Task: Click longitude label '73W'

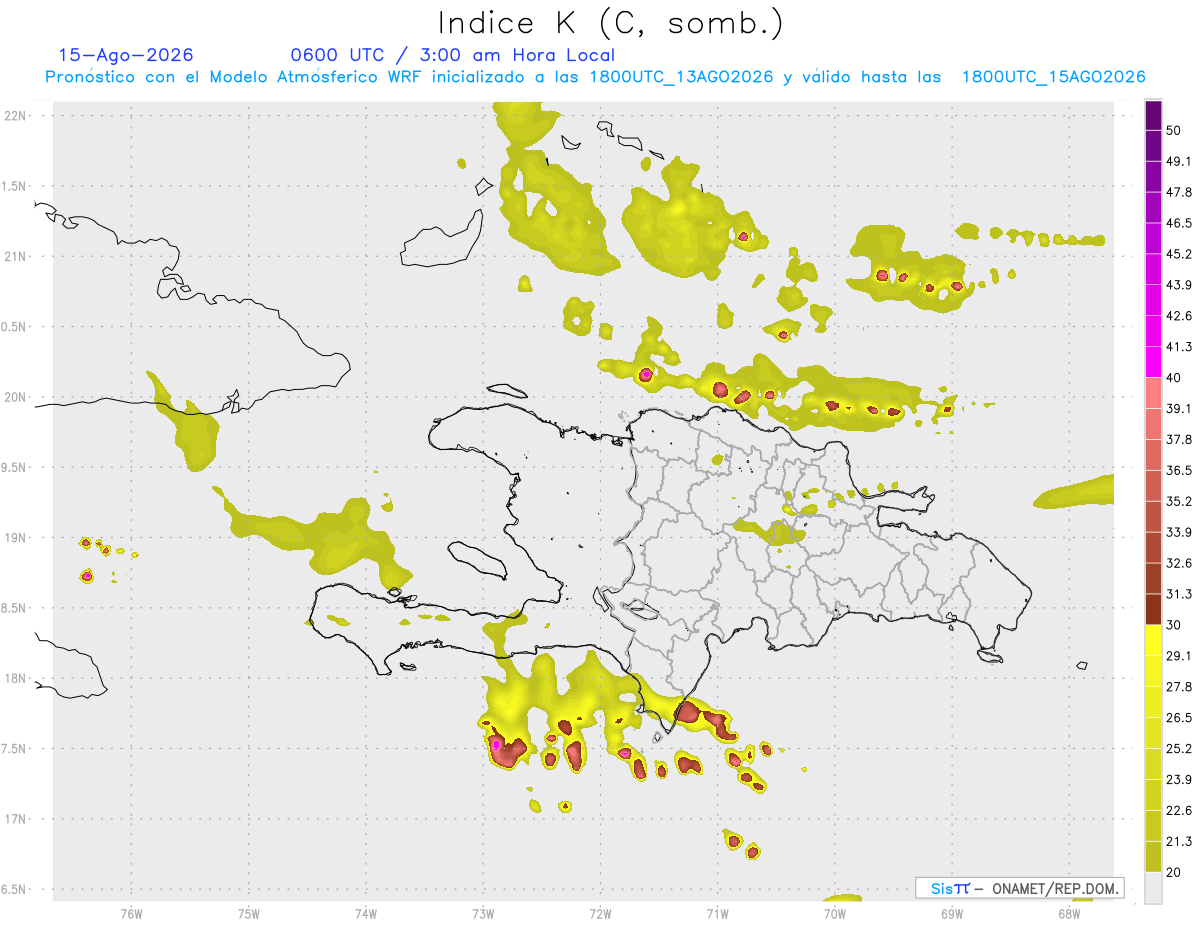Action: click(x=483, y=913)
